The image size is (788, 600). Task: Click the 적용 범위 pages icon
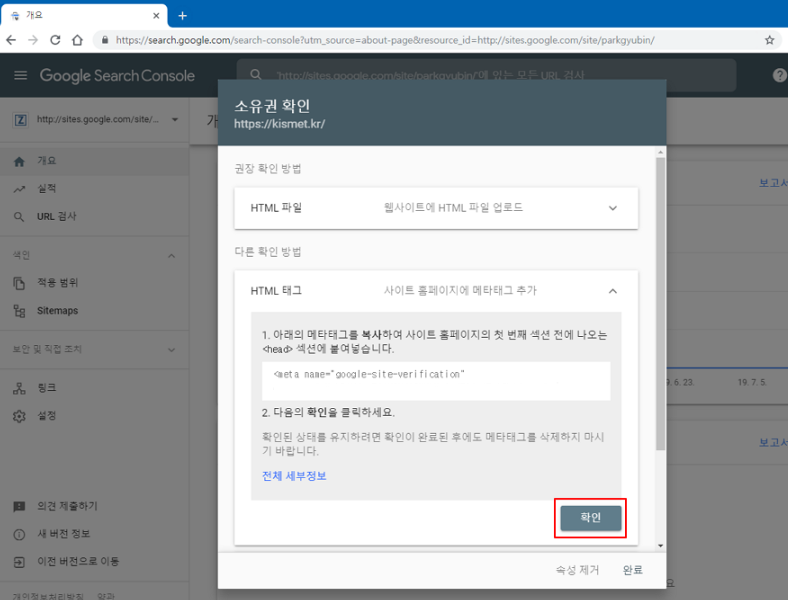[x=19, y=283]
